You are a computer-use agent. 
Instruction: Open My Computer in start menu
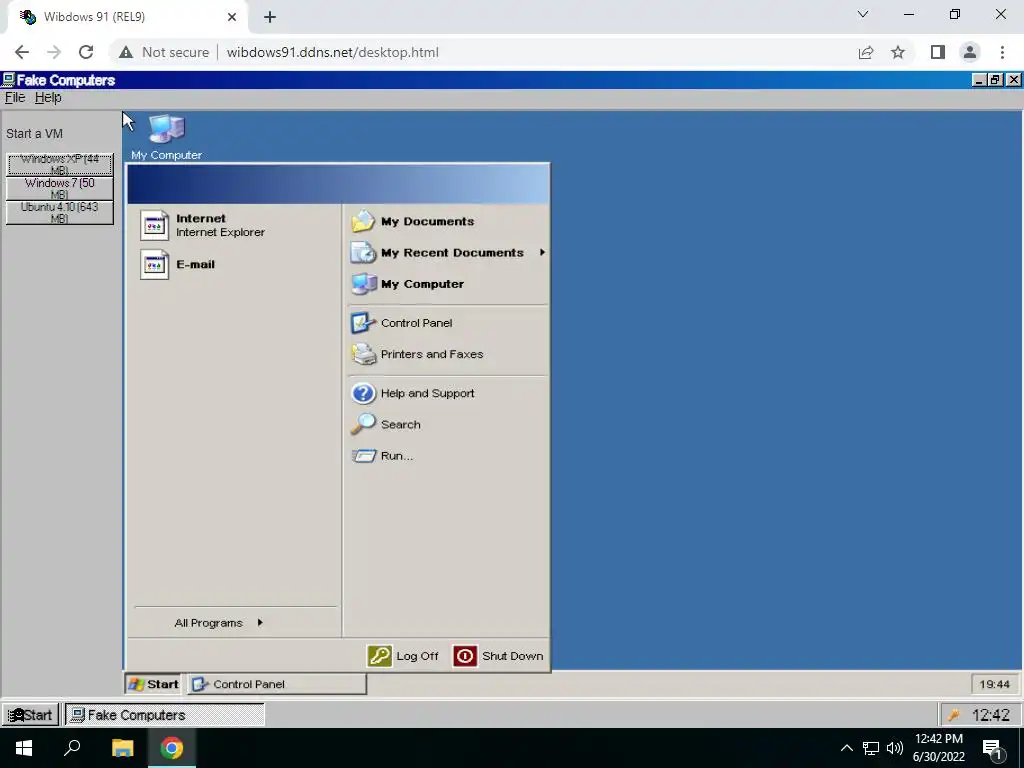click(x=408, y=284)
